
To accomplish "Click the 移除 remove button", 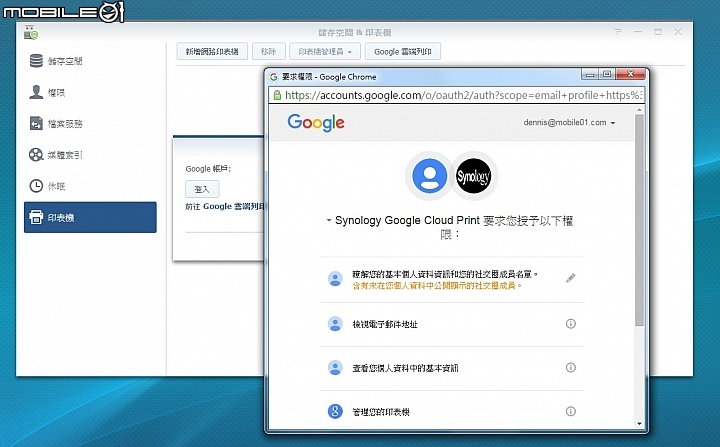I will (269, 51).
